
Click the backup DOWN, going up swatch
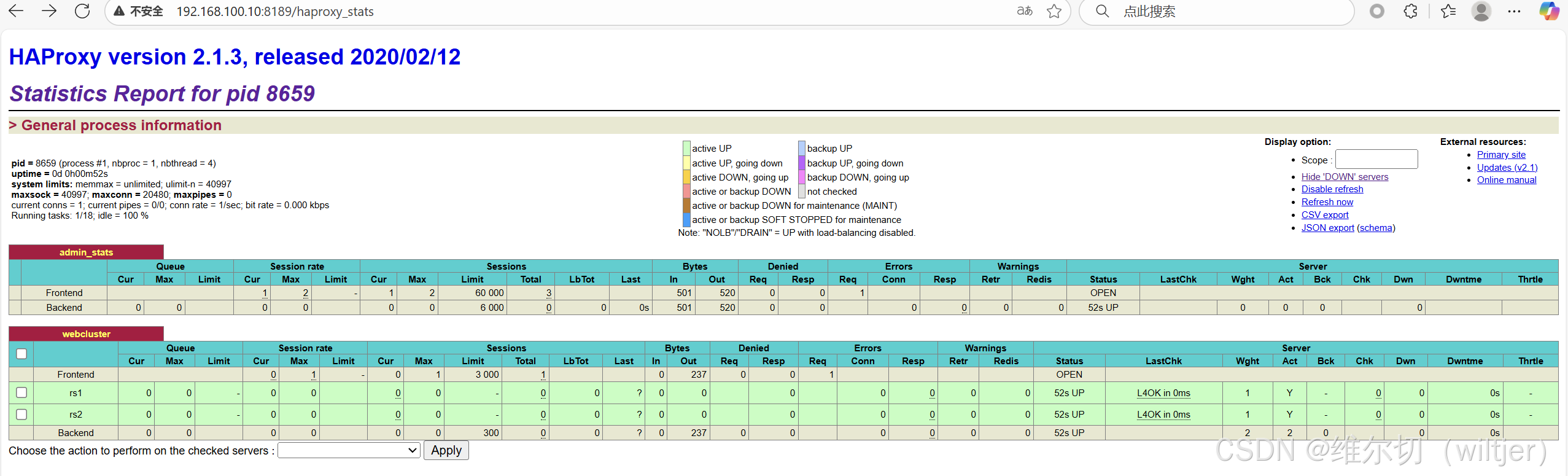(x=802, y=177)
